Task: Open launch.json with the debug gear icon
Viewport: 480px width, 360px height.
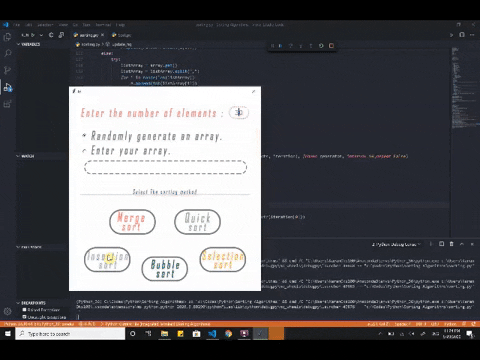Action: coord(51,35)
